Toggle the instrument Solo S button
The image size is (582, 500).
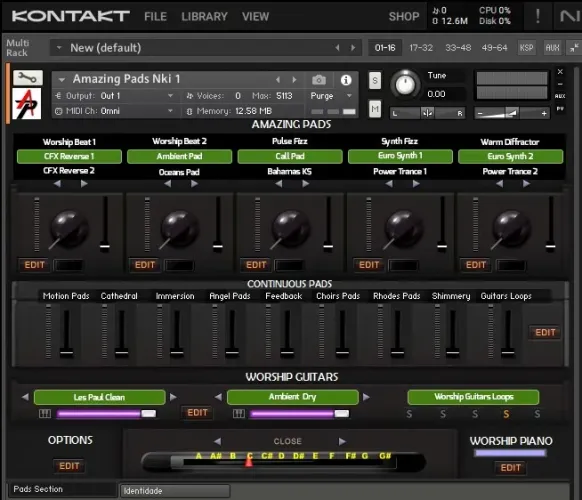(375, 80)
